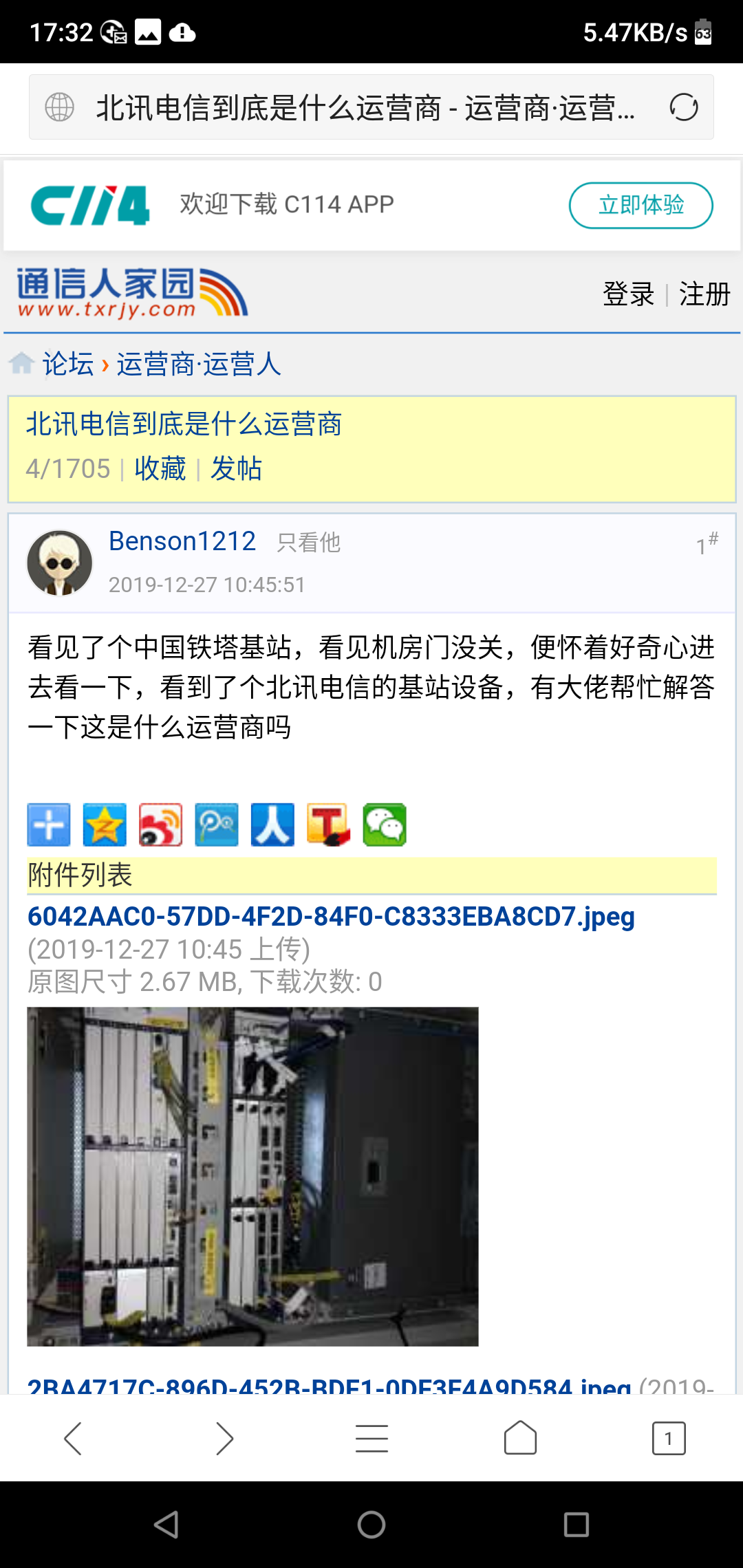The image size is (743, 1568).
Task: Share using the WeChat icon
Action: (385, 825)
